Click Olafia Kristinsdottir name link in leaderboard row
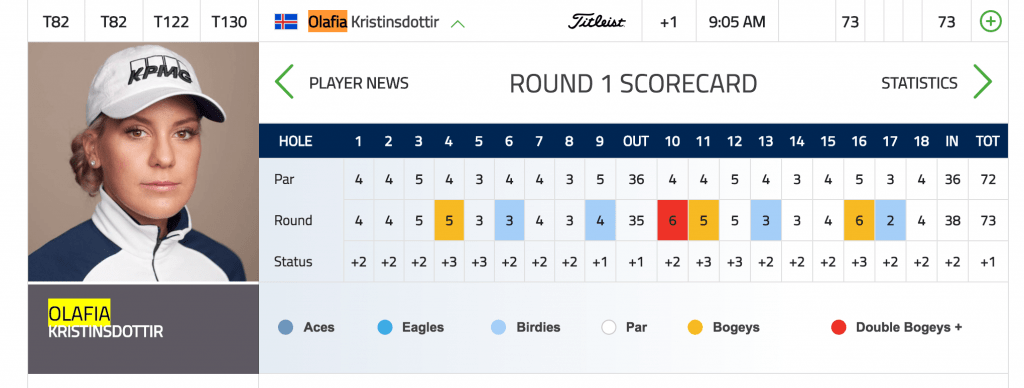This screenshot has width=1024, height=388. pyautogui.click(x=374, y=22)
